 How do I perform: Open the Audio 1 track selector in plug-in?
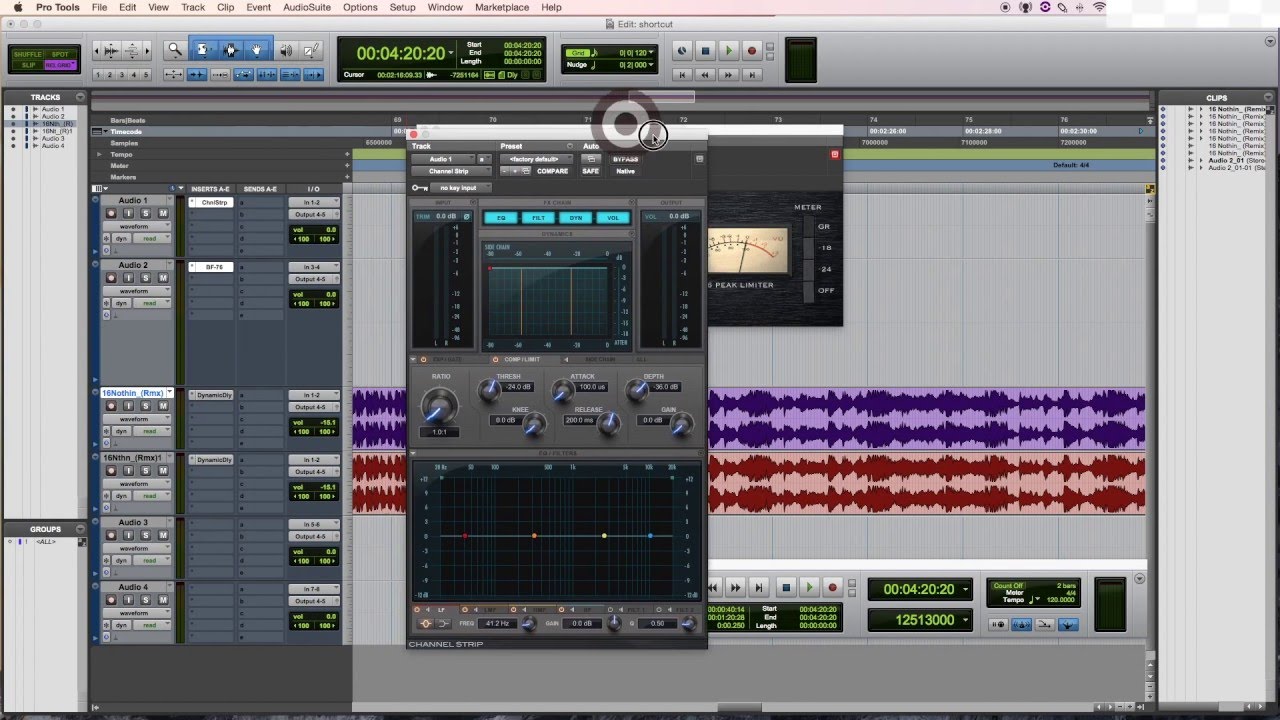tap(442, 159)
